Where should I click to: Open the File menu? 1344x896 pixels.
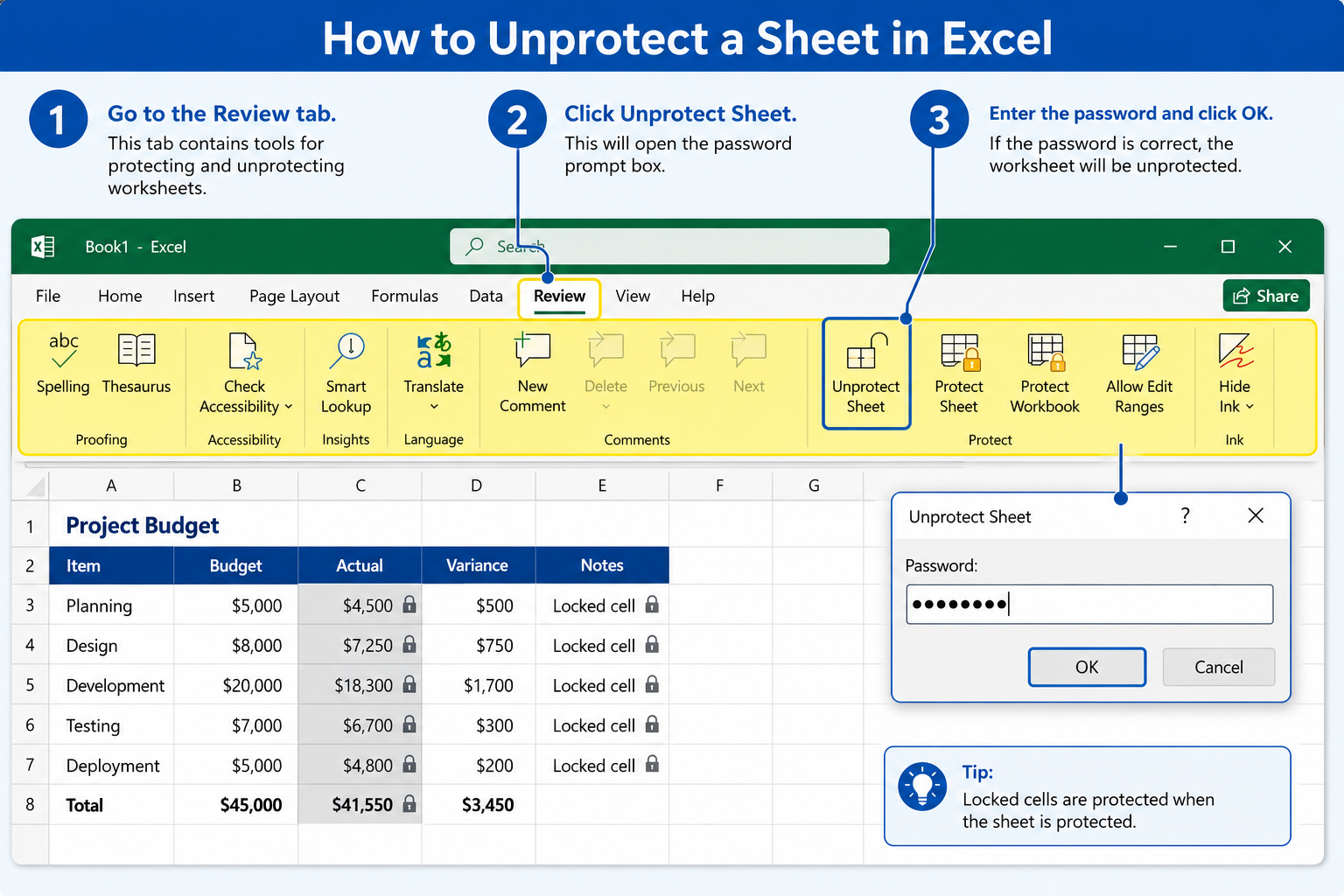(x=48, y=297)
